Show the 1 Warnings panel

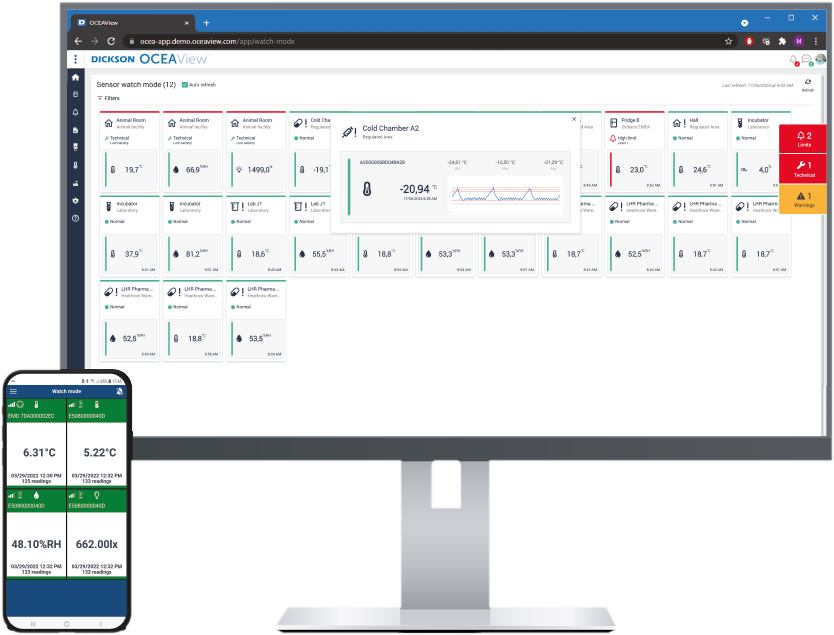coord(803,199)
